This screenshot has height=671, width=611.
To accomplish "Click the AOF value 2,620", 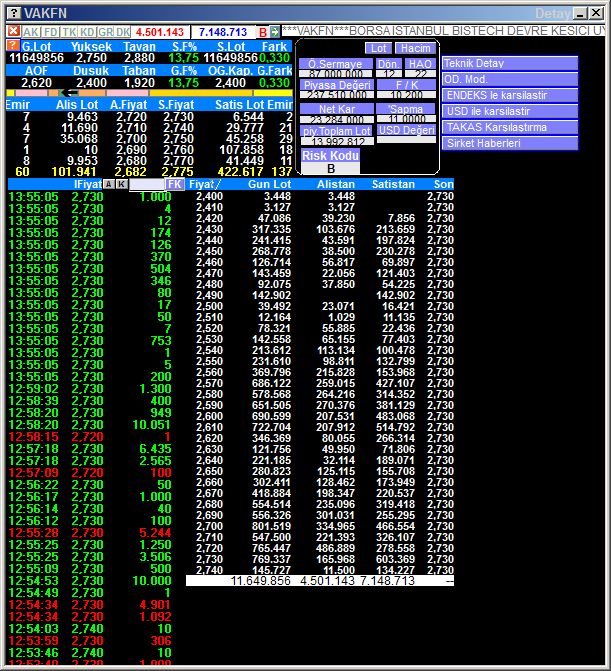I will pos(36,83).
